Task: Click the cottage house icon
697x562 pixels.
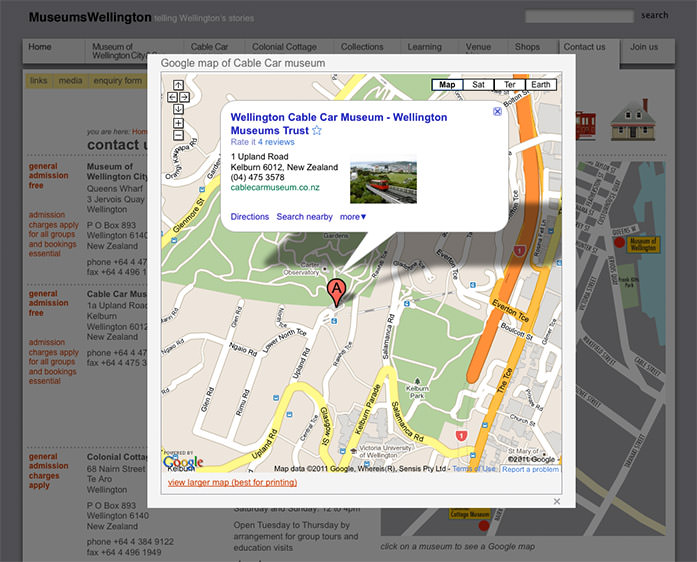Action: click(x=633, y=120)
